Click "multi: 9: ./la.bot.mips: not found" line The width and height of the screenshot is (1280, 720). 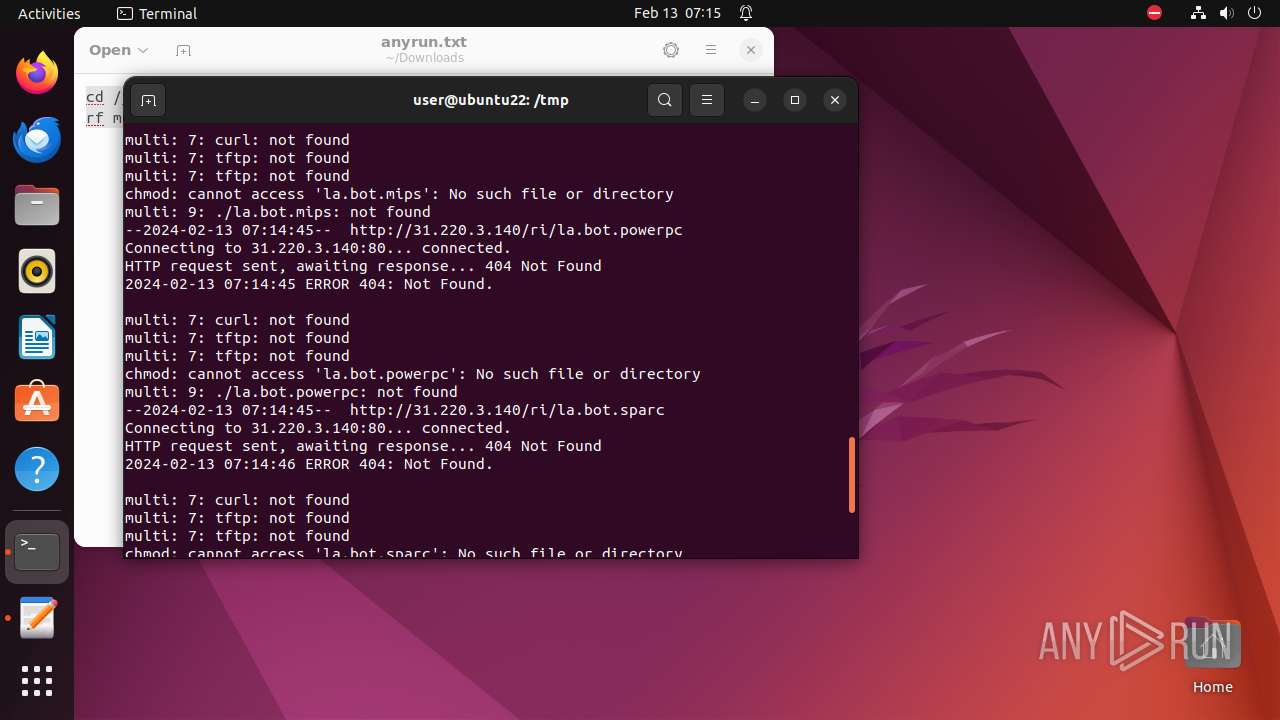tap(278, 212)
